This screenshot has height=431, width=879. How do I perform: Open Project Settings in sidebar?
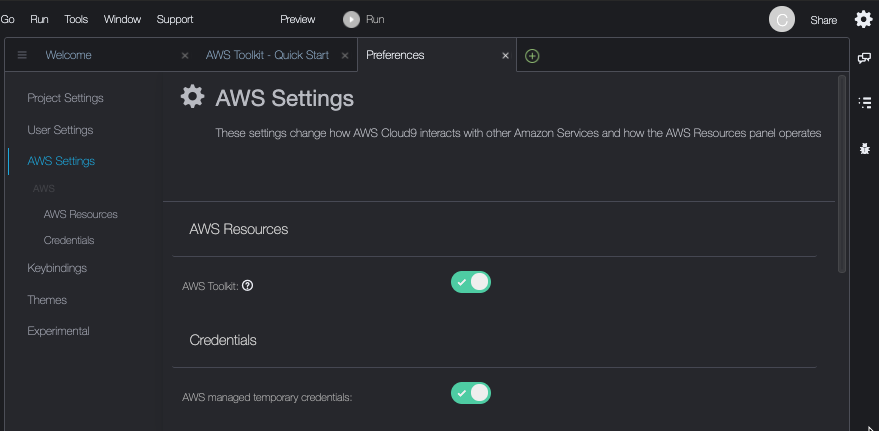pyautogui.click(x=66, y=98)
